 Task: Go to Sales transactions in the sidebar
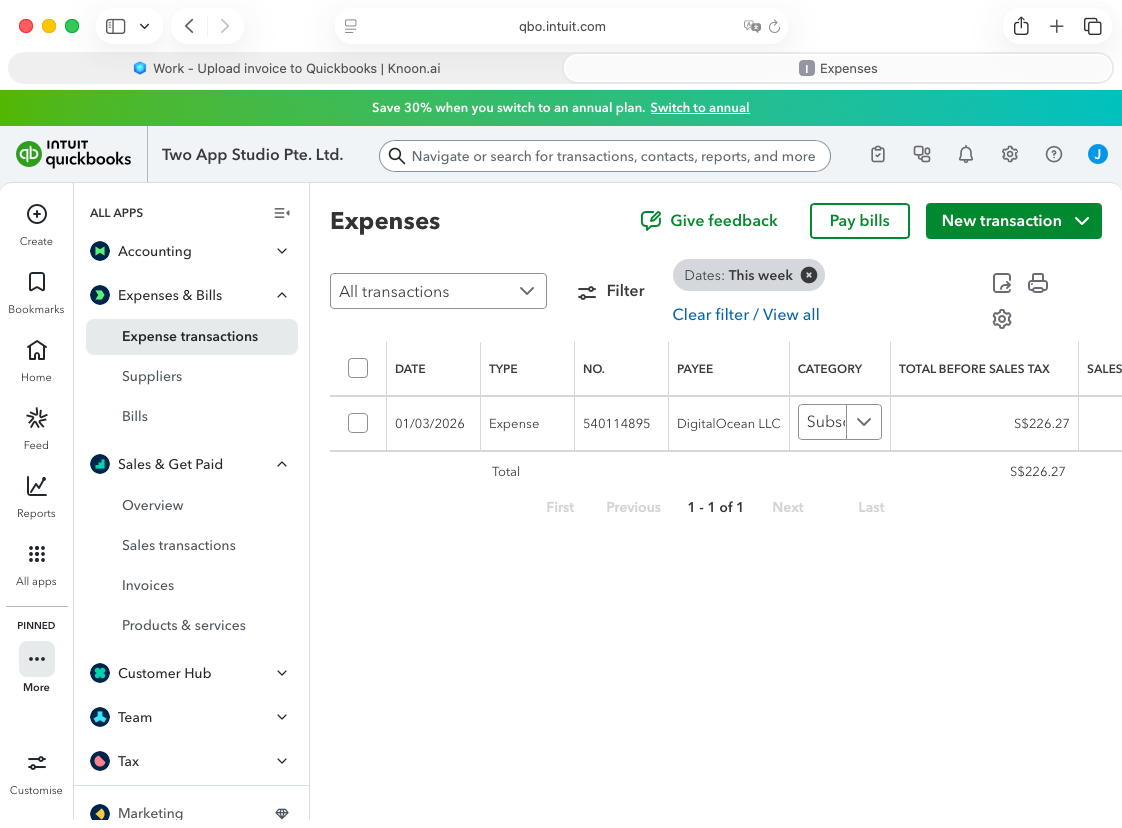pyautogui.click(x=178, y=545)
